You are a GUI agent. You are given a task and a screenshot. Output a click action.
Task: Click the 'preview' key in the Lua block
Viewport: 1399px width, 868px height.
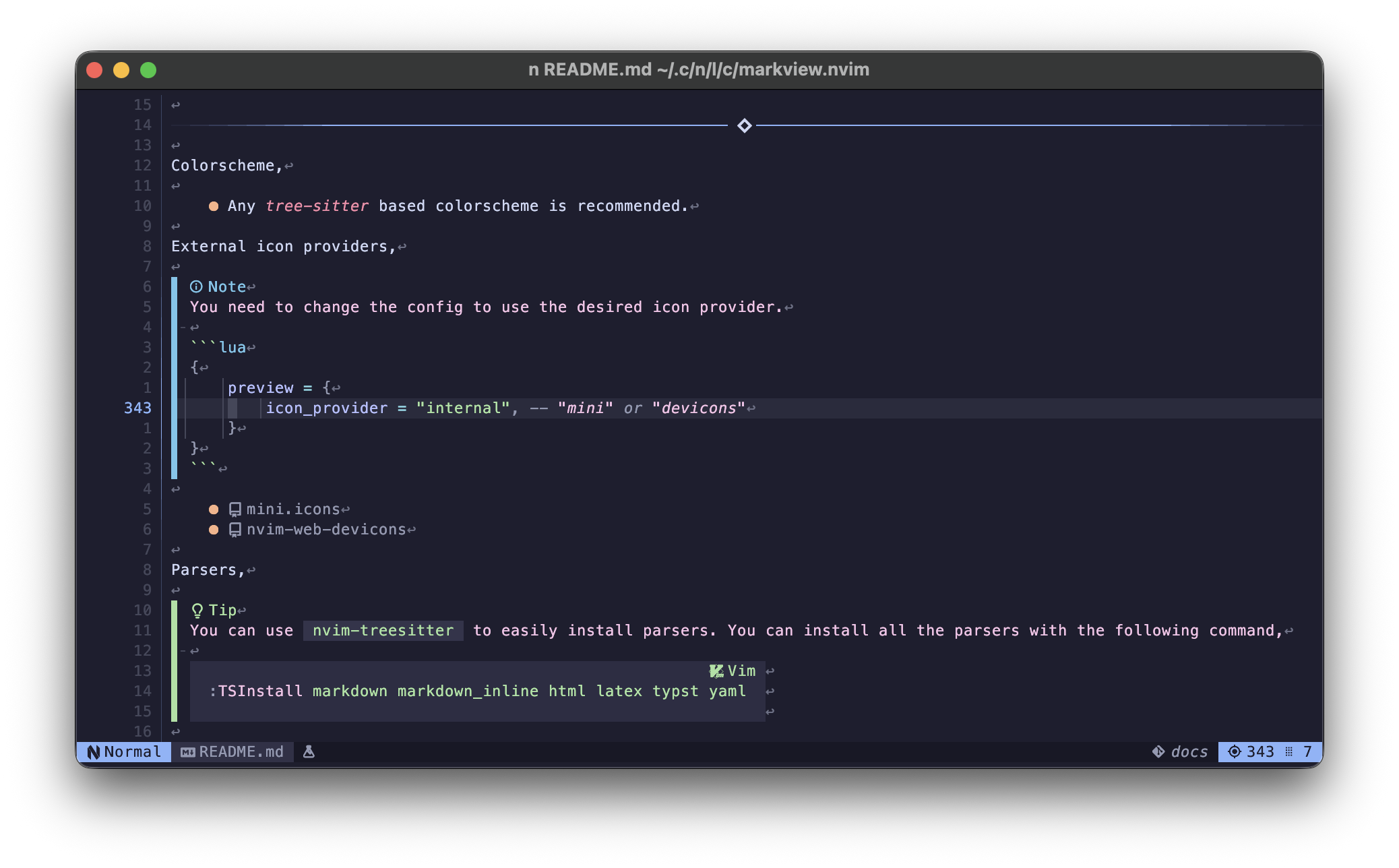(x=261, y=388)
